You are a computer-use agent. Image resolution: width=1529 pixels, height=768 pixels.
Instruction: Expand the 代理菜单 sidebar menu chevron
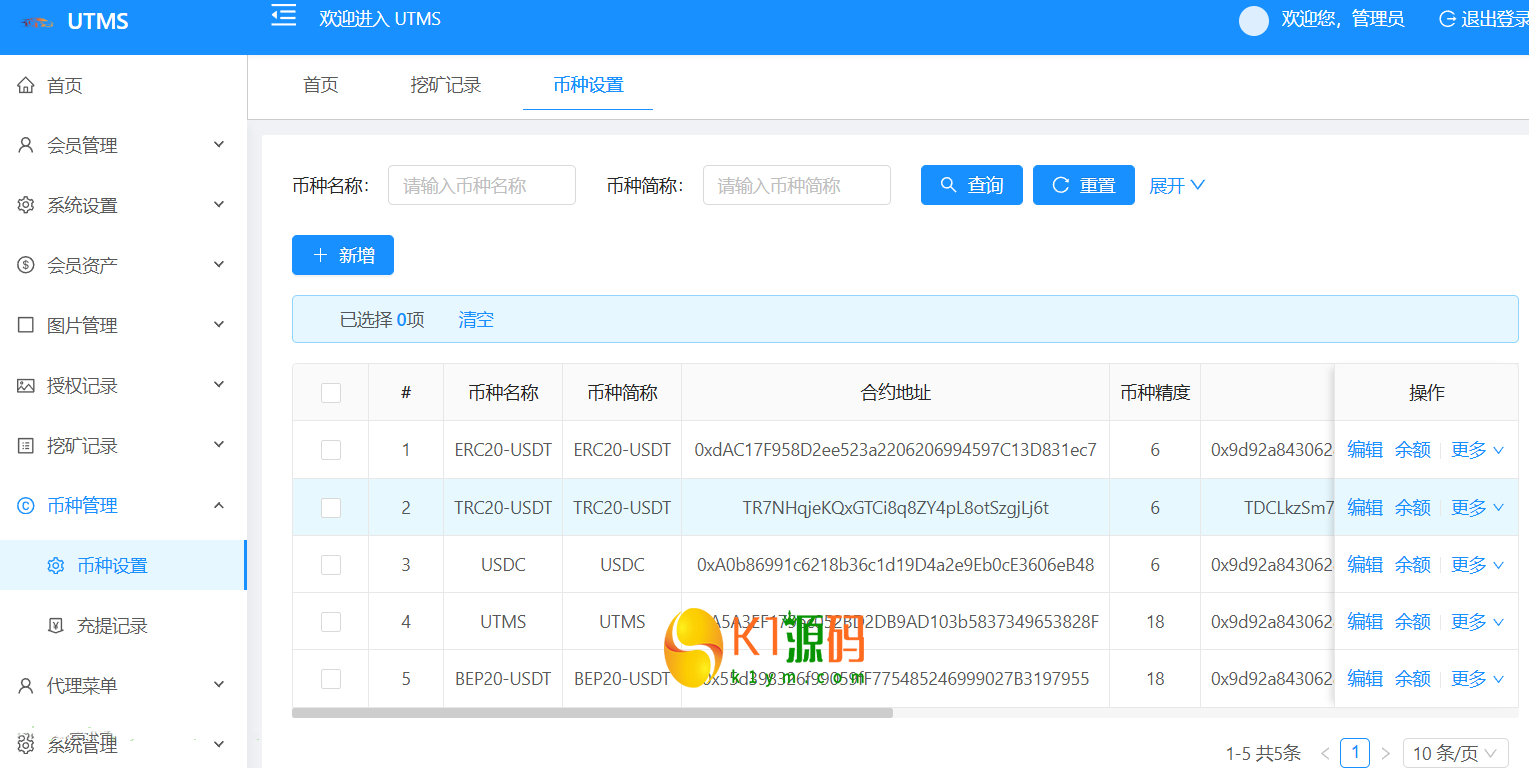coord(219,685)
